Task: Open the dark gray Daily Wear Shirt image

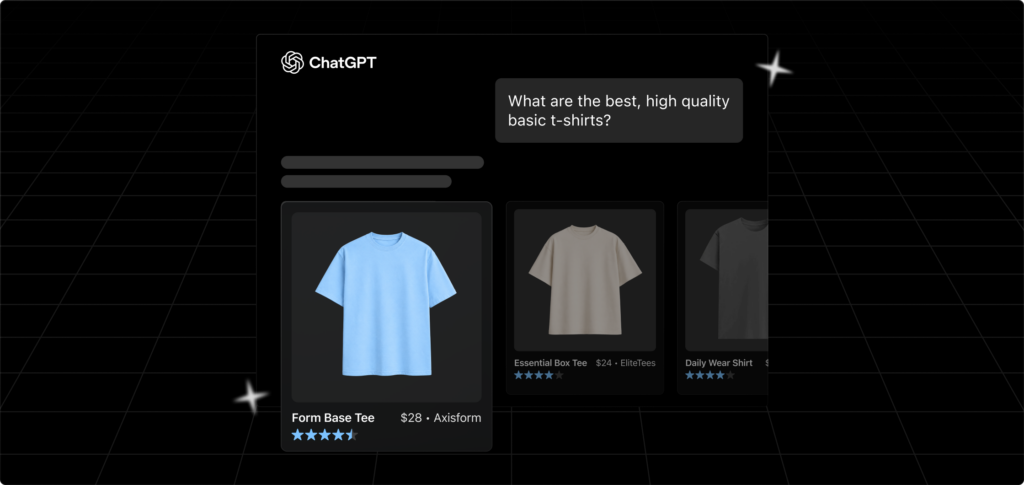Action: point(726,280)
